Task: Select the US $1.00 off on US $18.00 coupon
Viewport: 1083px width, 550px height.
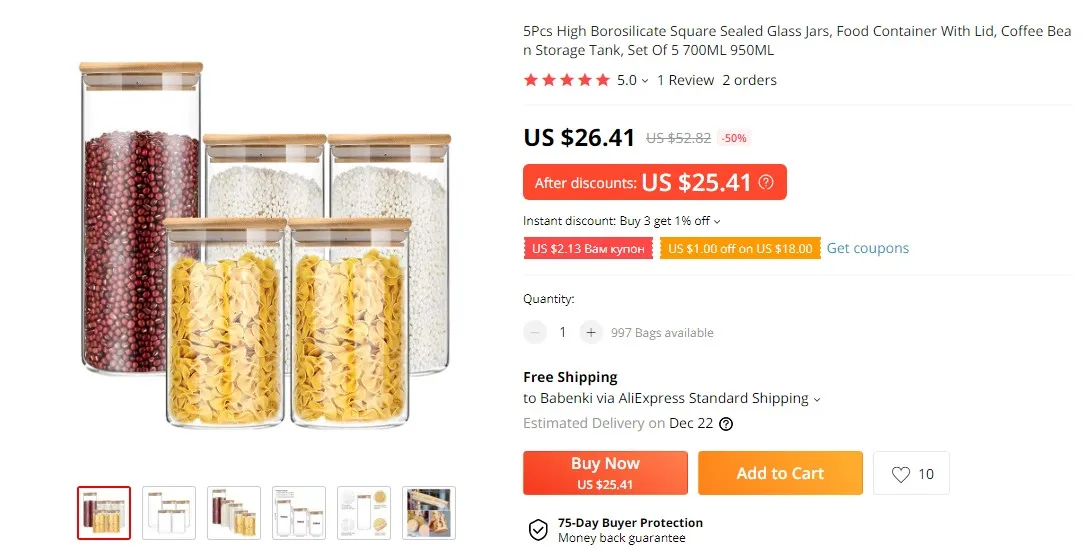Action: 740,248
